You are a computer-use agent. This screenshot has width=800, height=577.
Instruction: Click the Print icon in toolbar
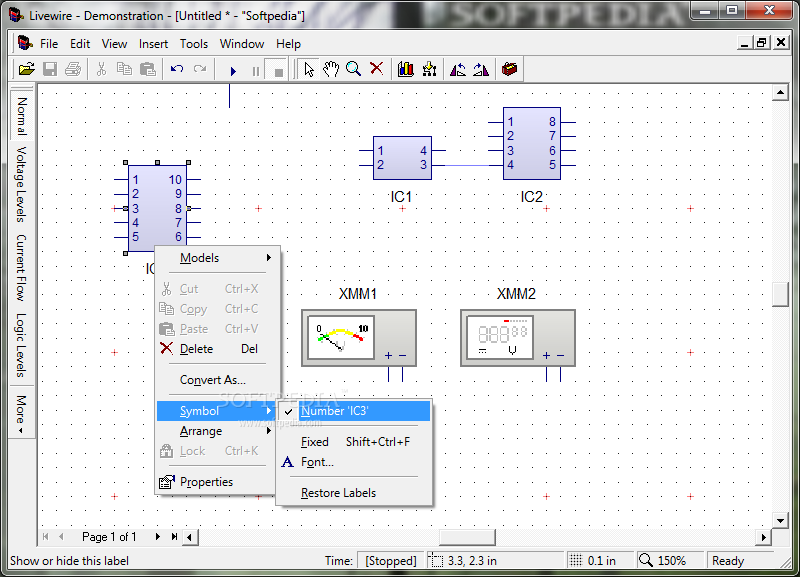(73, 69)
